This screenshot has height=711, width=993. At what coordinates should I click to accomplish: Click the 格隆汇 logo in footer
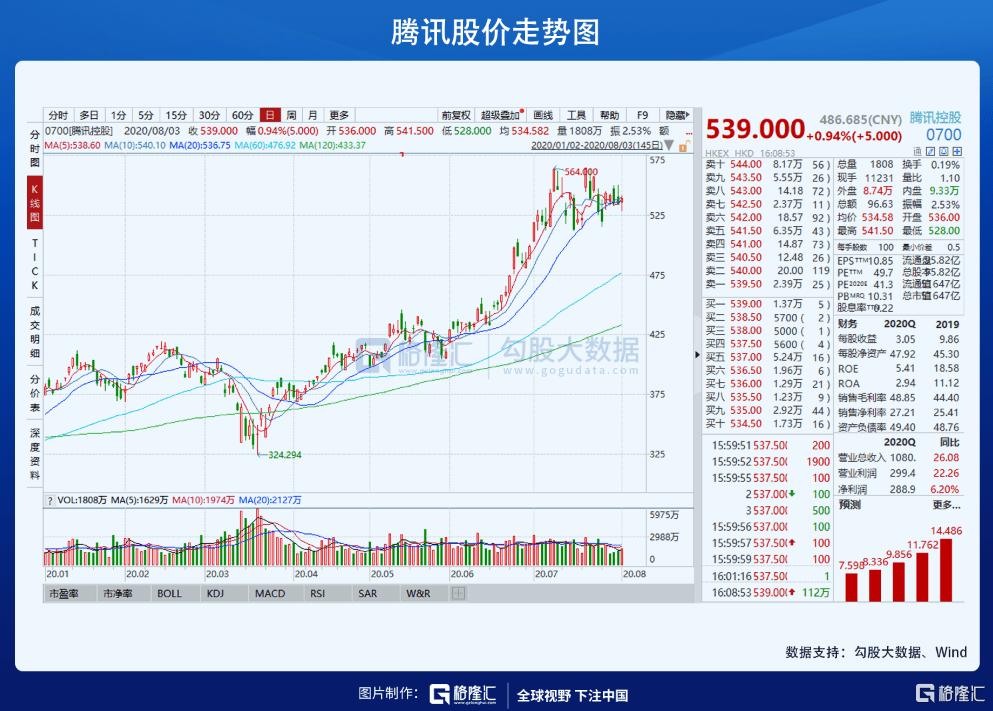(463, 694)
